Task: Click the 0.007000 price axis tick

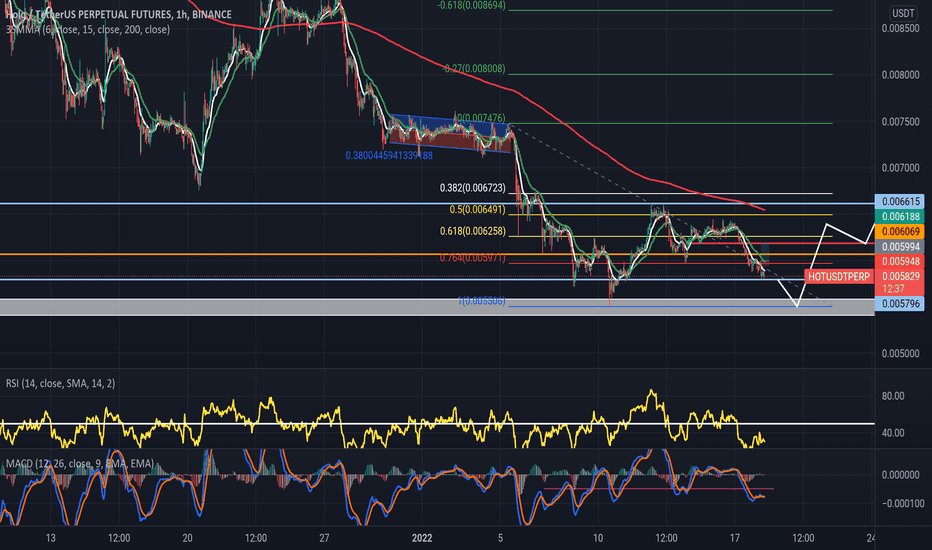Action: (900, 168)
